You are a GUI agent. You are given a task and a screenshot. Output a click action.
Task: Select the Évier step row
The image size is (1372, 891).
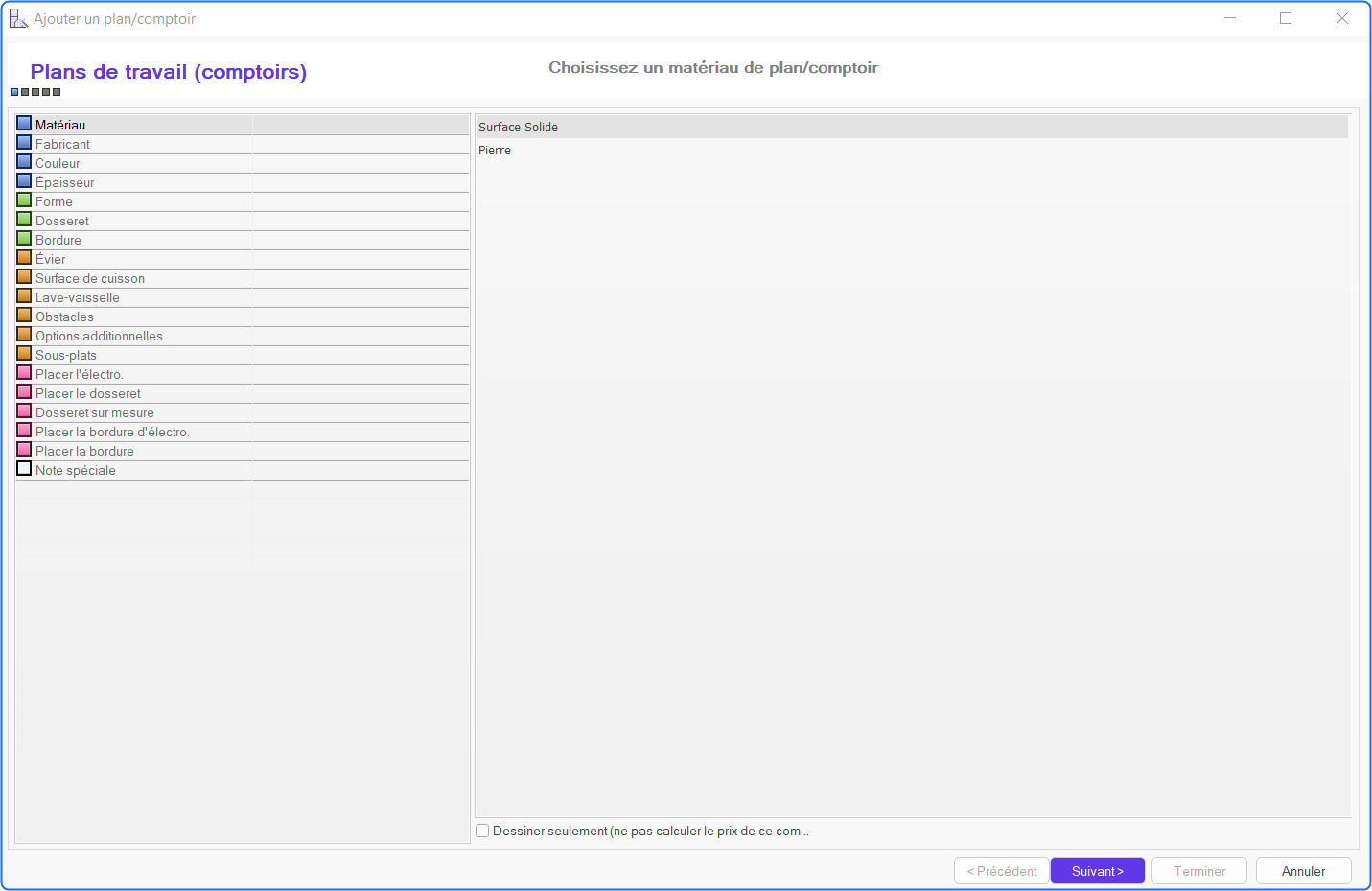click(x=243, y=259)
